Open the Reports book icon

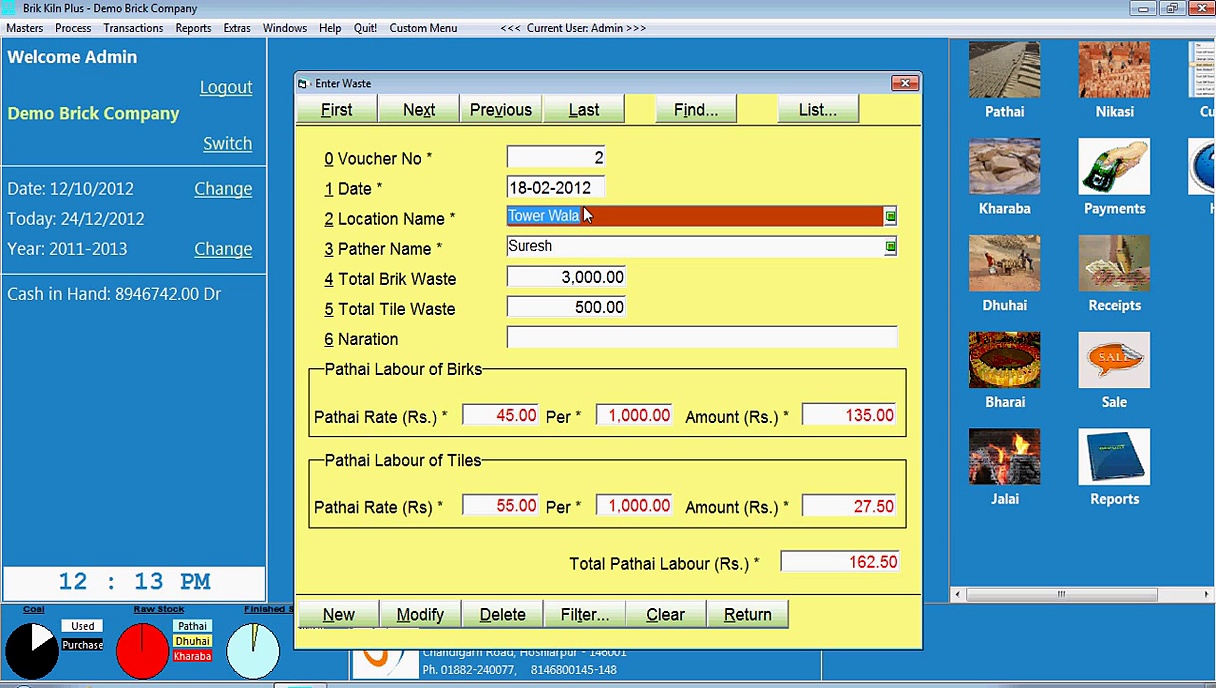click(x=1114, y=457)
